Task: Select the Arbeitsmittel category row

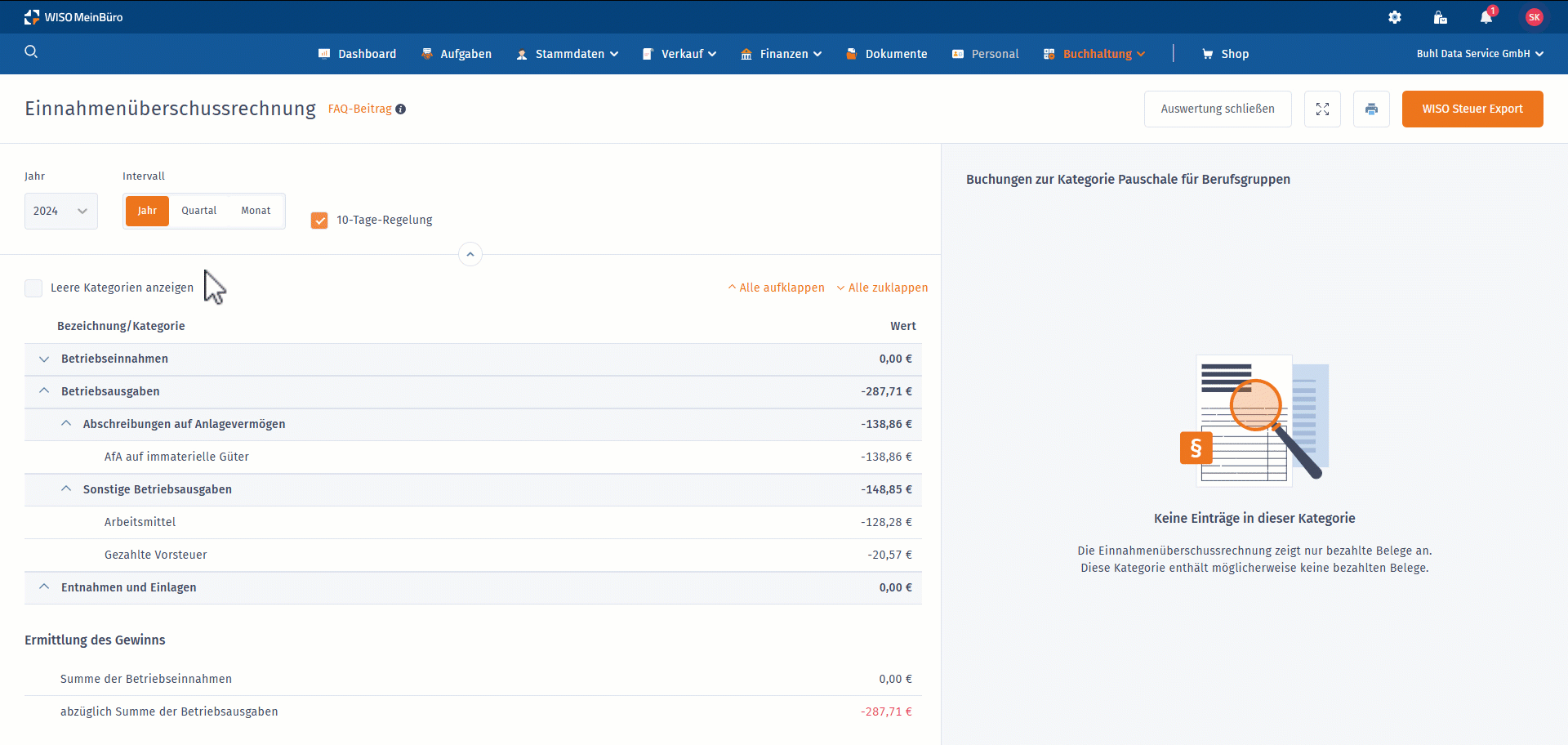Action: tap(140, 522)
